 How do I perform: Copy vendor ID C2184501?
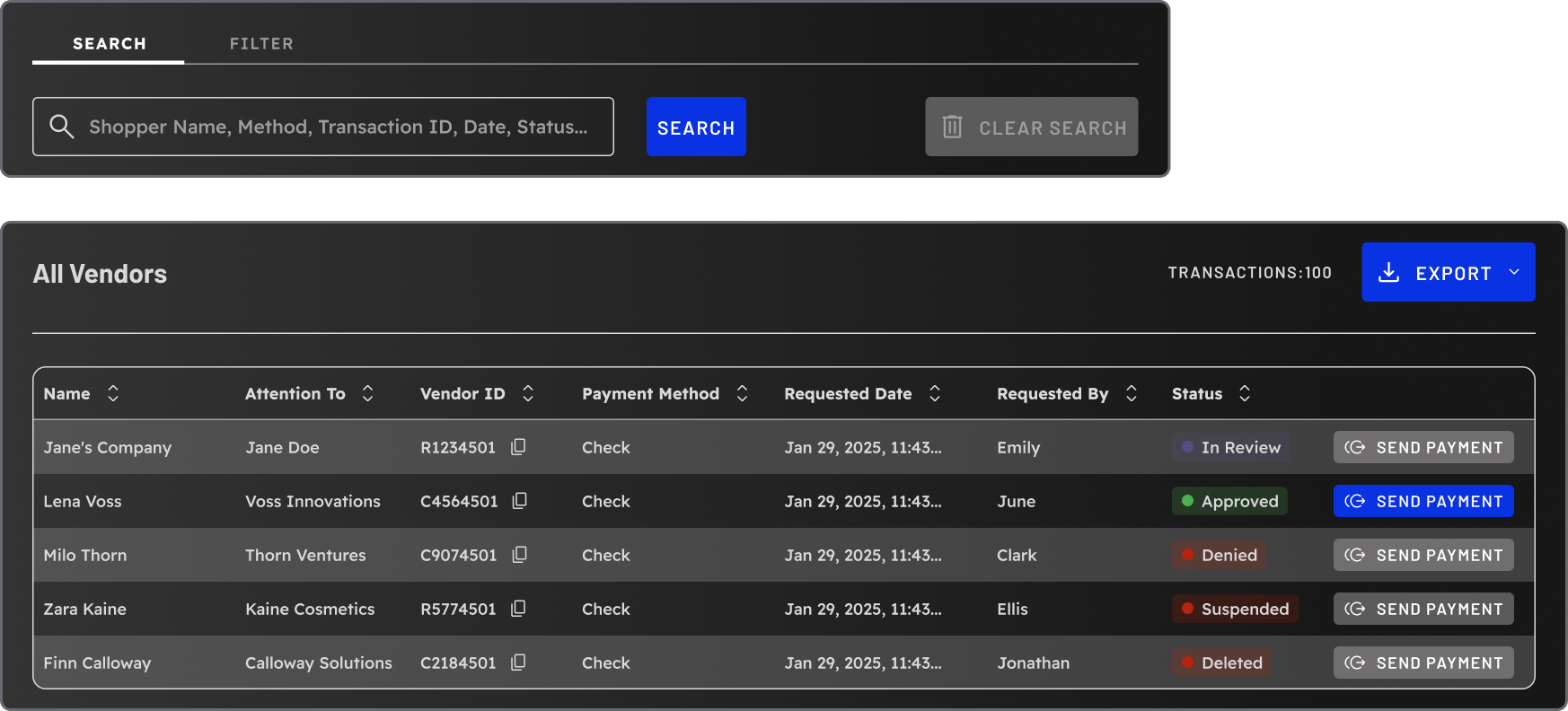[518, 663]
